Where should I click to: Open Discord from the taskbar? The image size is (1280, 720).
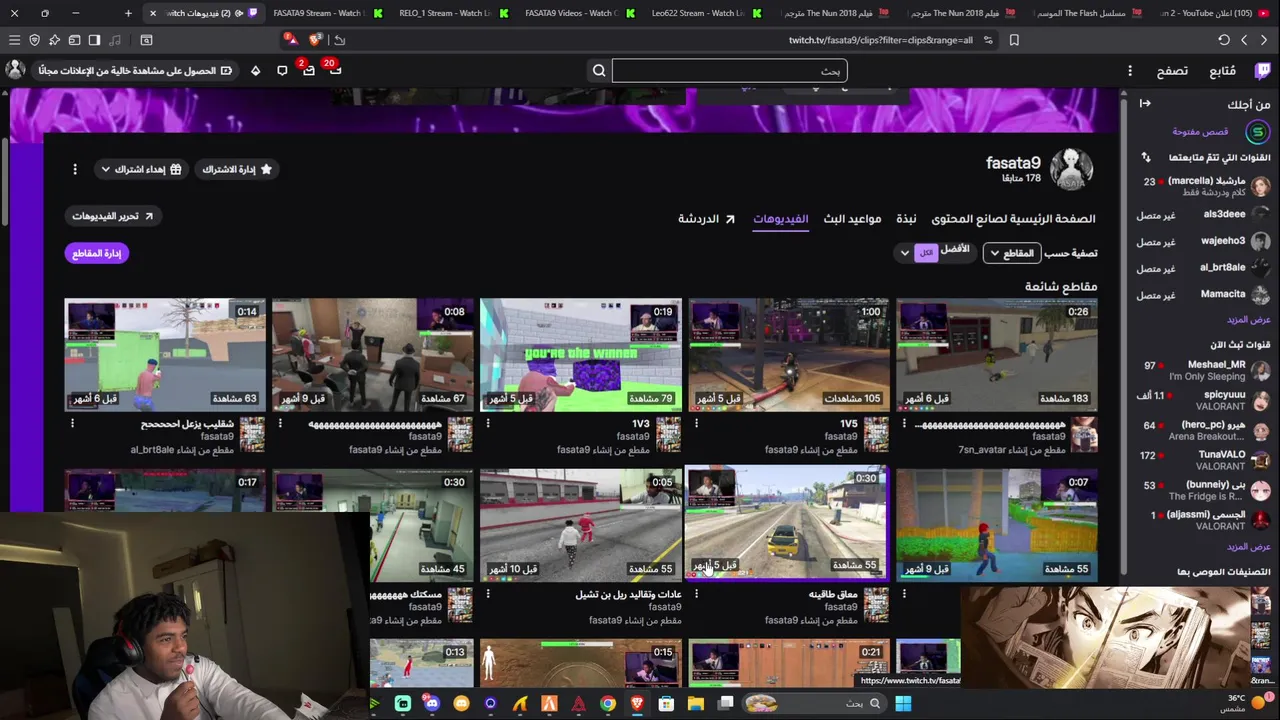[x=431, y=704]
